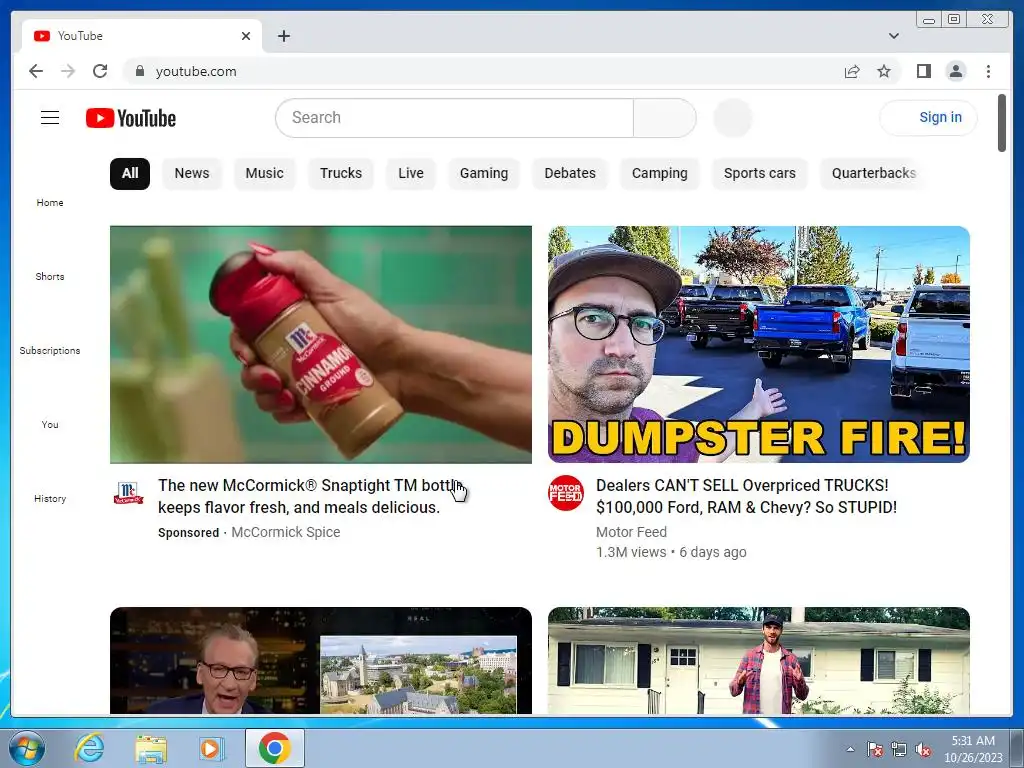Expand the tab search chevron

tap(893, 36)
